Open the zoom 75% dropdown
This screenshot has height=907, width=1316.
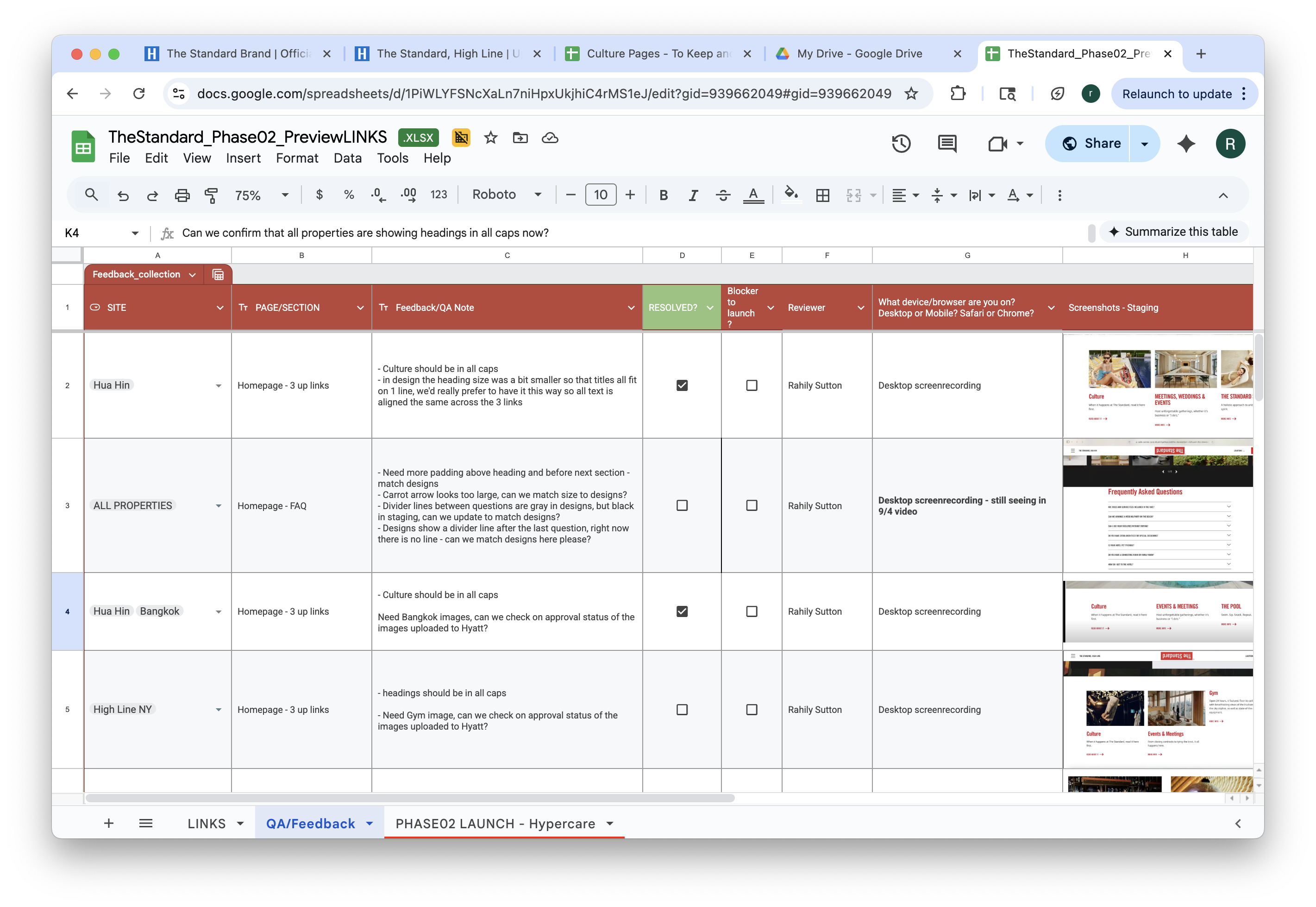261,195
